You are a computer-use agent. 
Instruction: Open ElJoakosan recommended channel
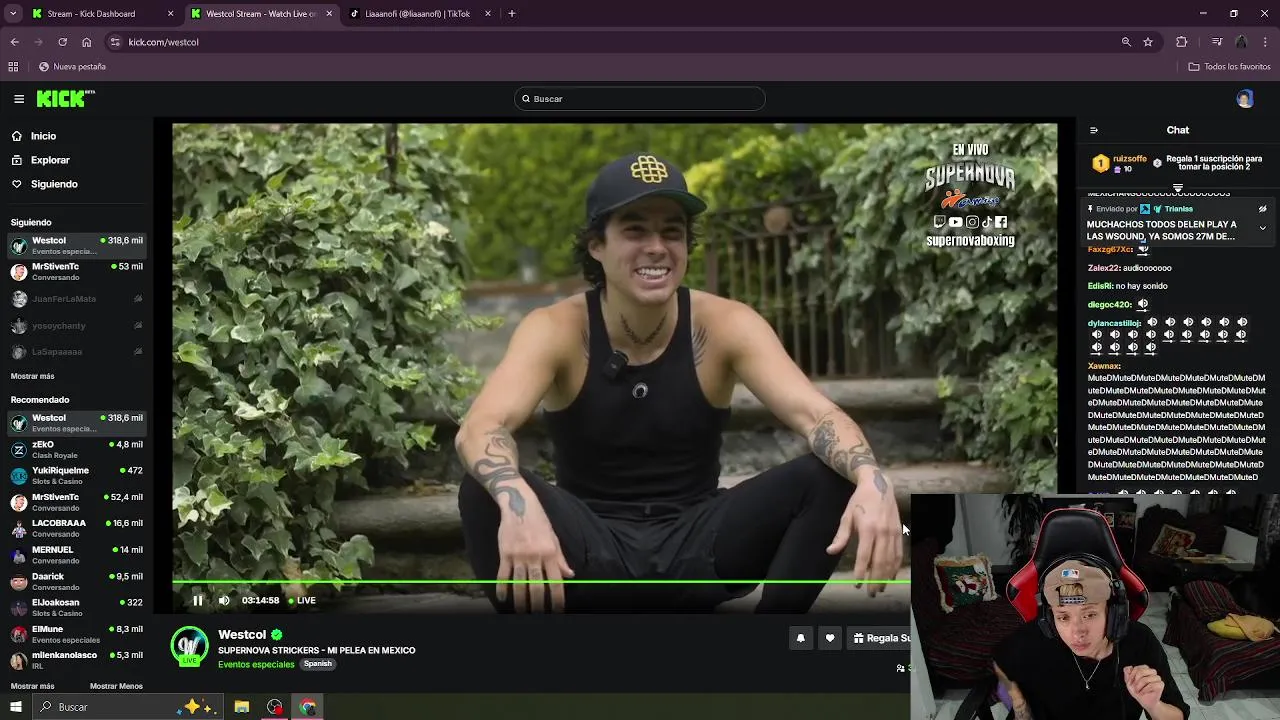pyautogui.click(x=76, y=607)
